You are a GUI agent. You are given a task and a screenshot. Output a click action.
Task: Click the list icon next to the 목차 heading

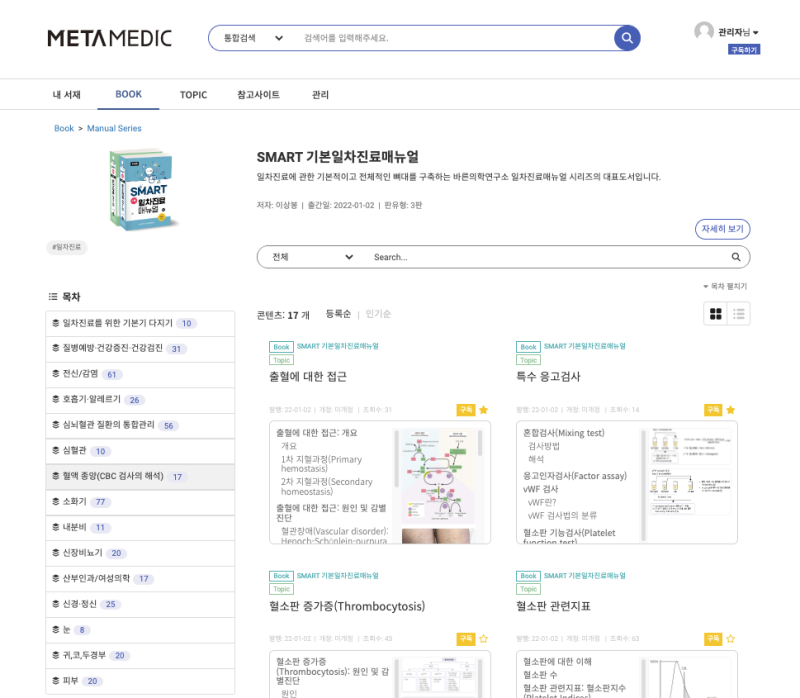51,297
